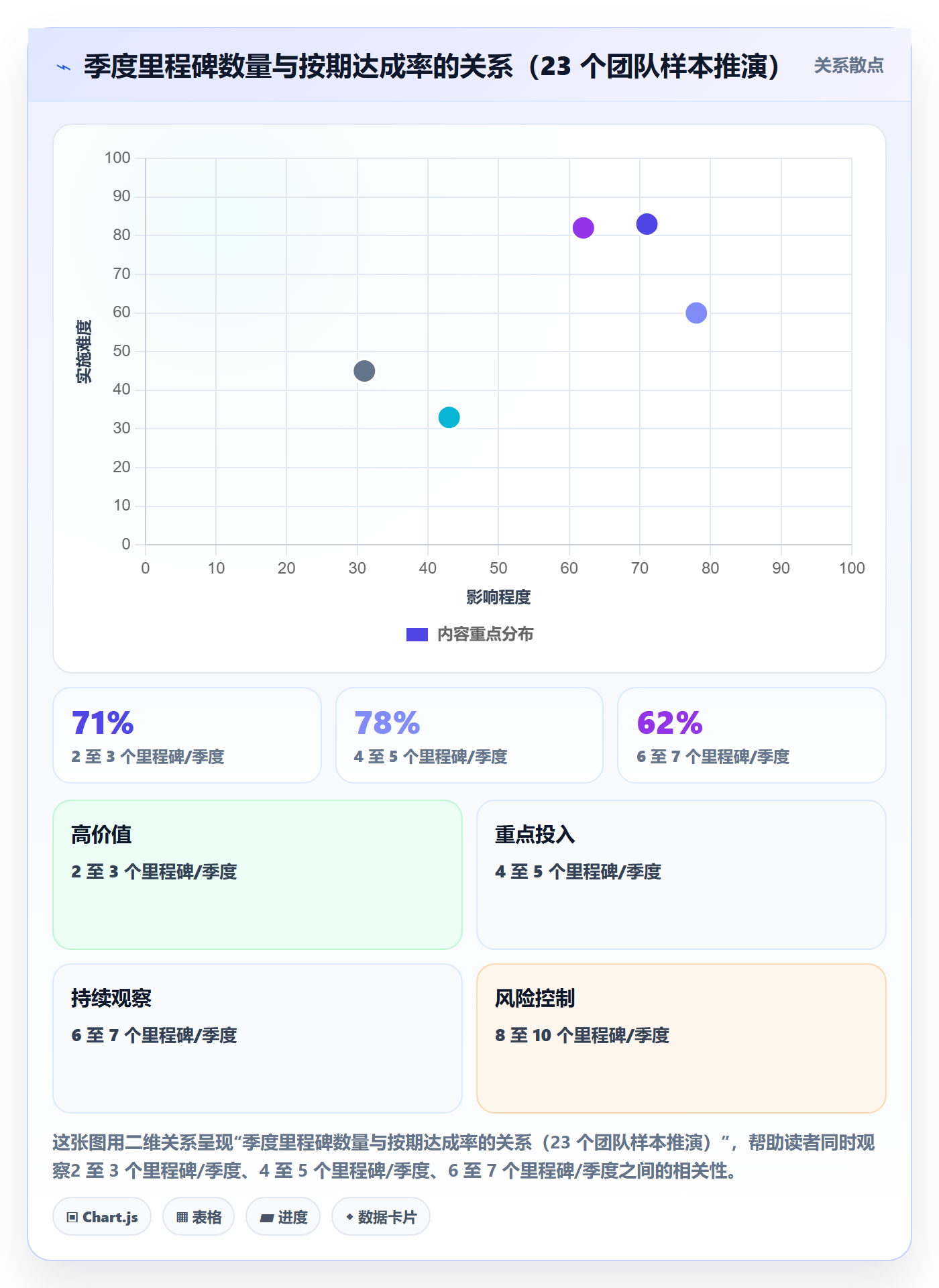This screenshot has width=939, height=1288.
Task: Click the 关系散点 badge in the header
Action: (848, 66)
